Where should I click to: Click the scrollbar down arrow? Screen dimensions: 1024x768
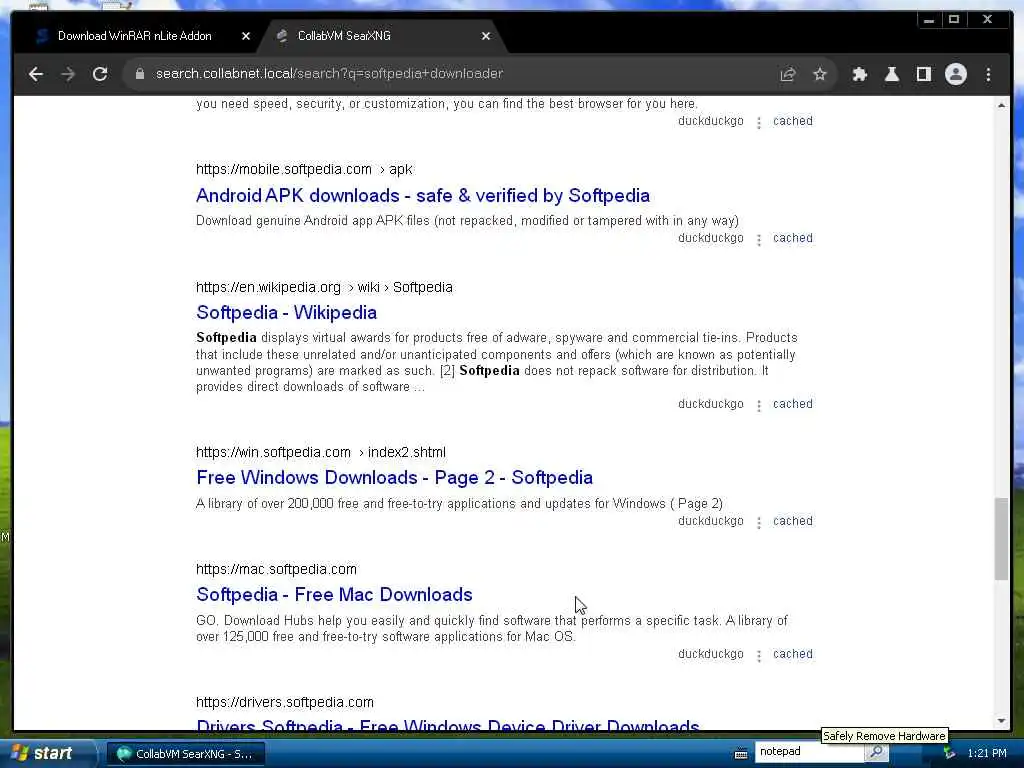click(1001, 721)
